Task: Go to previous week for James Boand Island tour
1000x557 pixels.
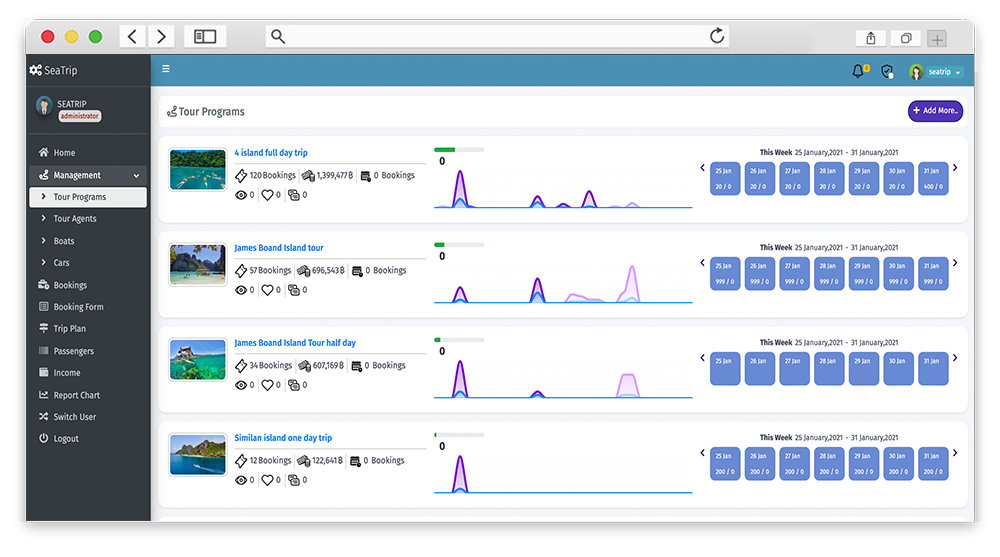Action: point(702,263)
